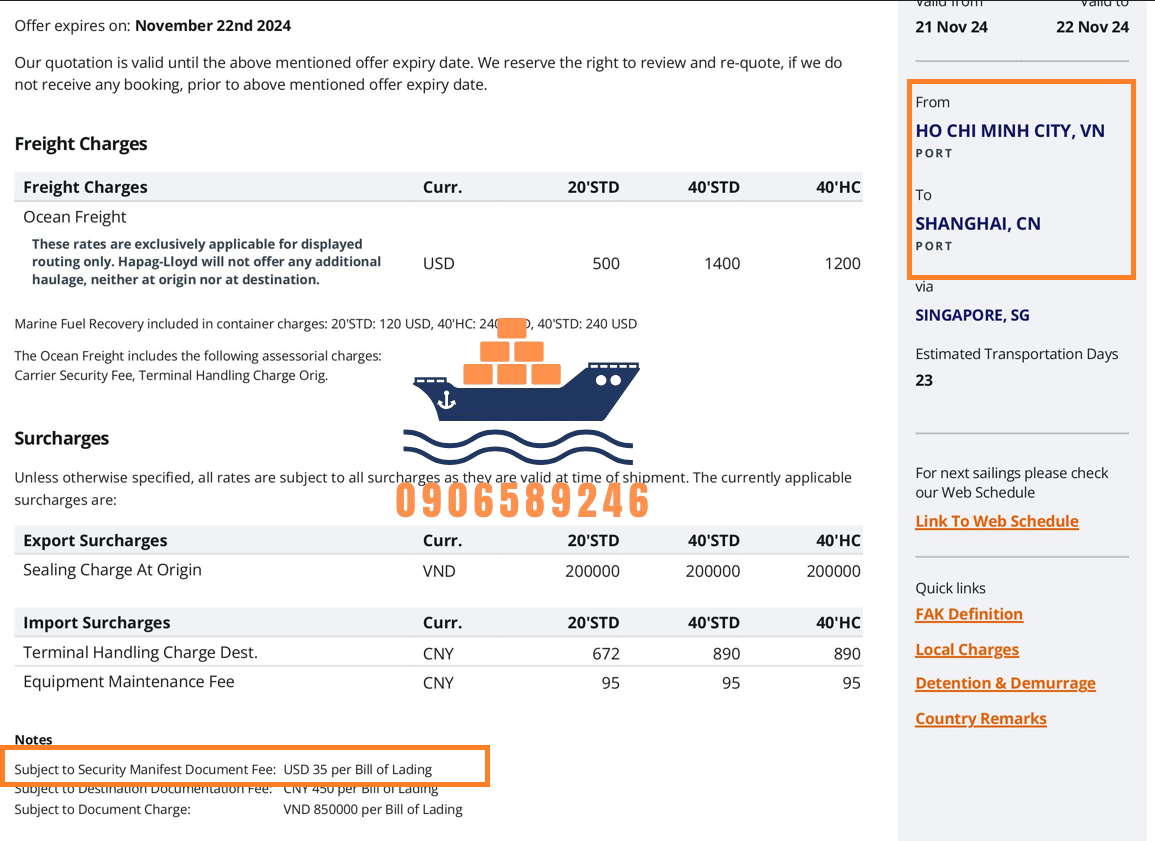This screenshot has width=1155, height=841.
Task: View the Country Remarks link
Action: [x=980, y=719]
